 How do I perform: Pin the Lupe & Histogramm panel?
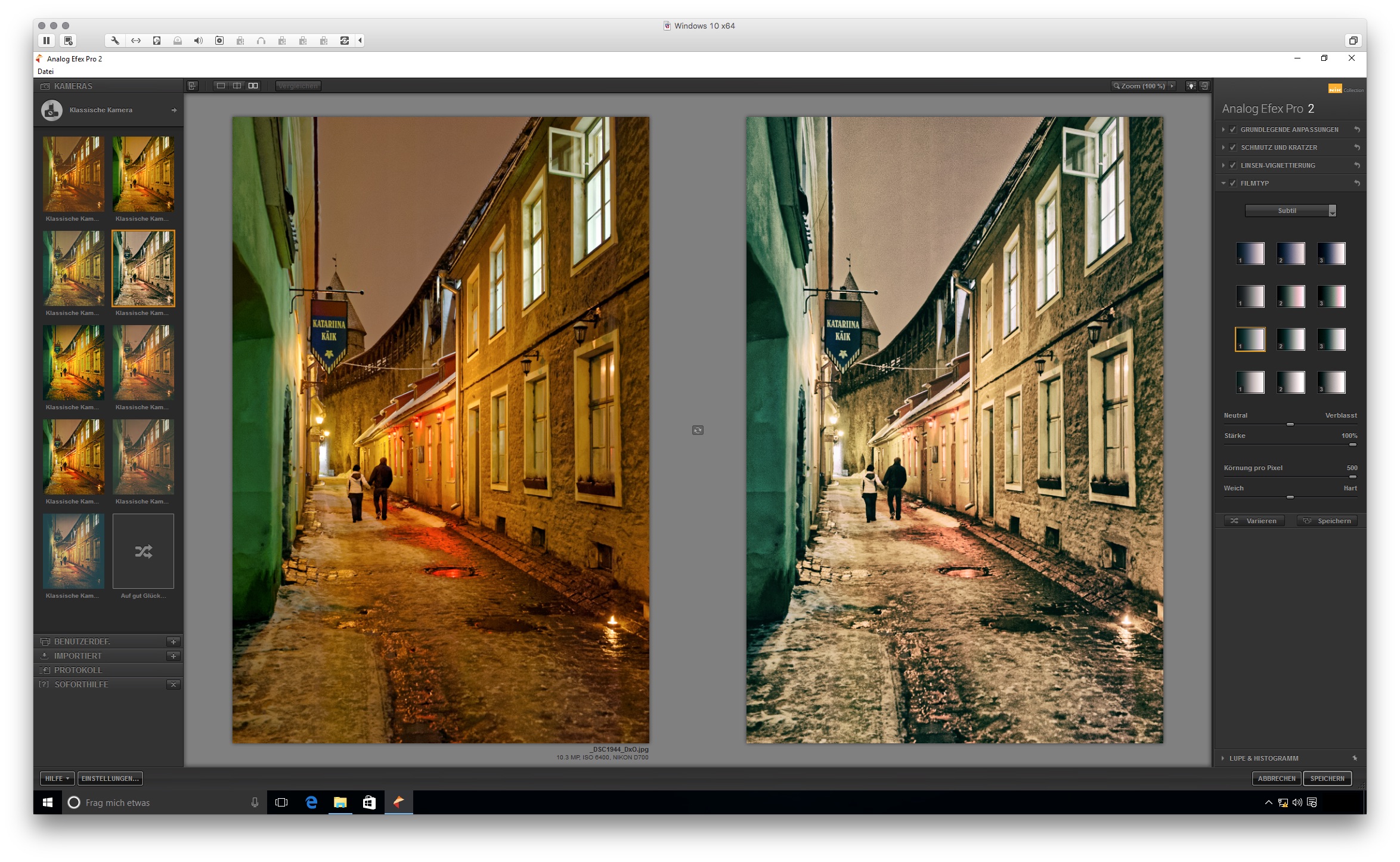click(1355, 758)
